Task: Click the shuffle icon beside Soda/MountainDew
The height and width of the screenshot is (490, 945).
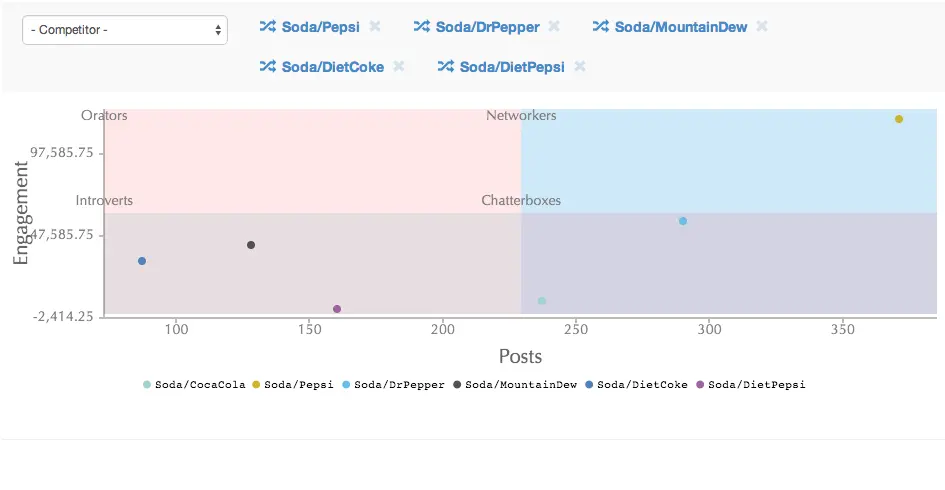Action: coord(600,27)
